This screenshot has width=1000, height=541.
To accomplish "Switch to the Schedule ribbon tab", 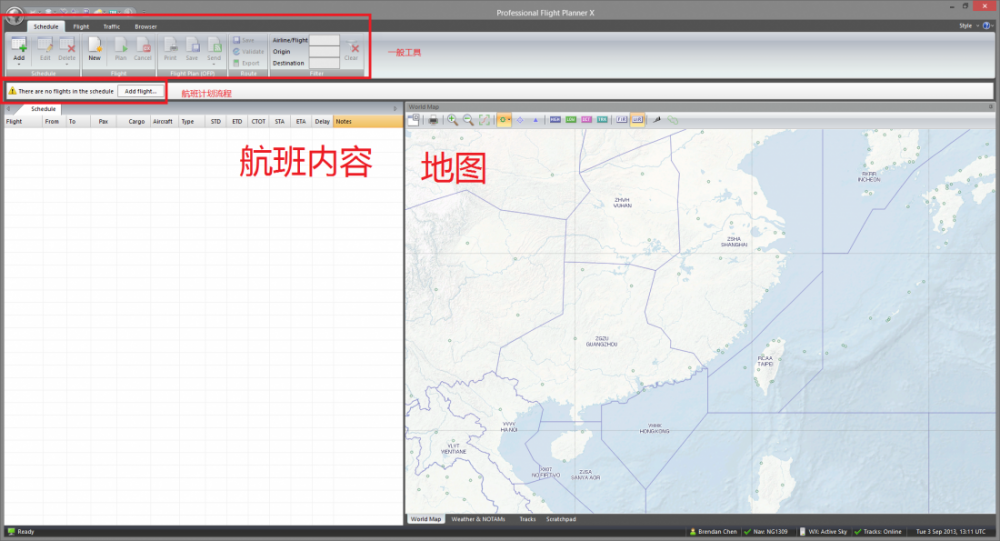I will coord(45,27).
